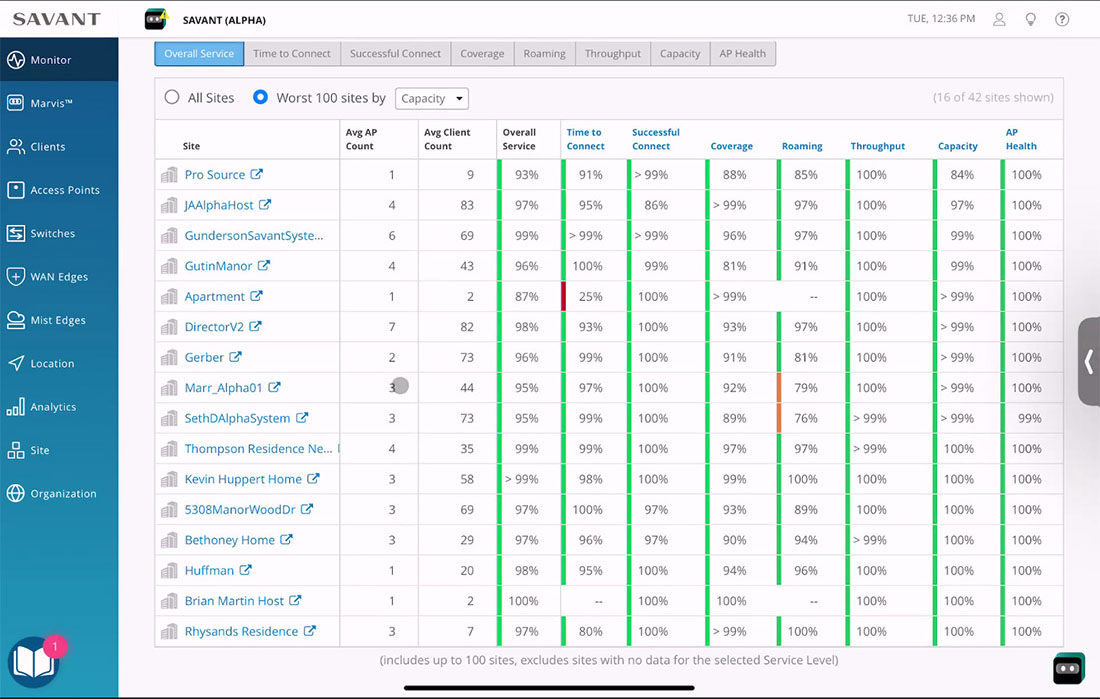Open Mist Edges cloud icon

pos(15,320)
